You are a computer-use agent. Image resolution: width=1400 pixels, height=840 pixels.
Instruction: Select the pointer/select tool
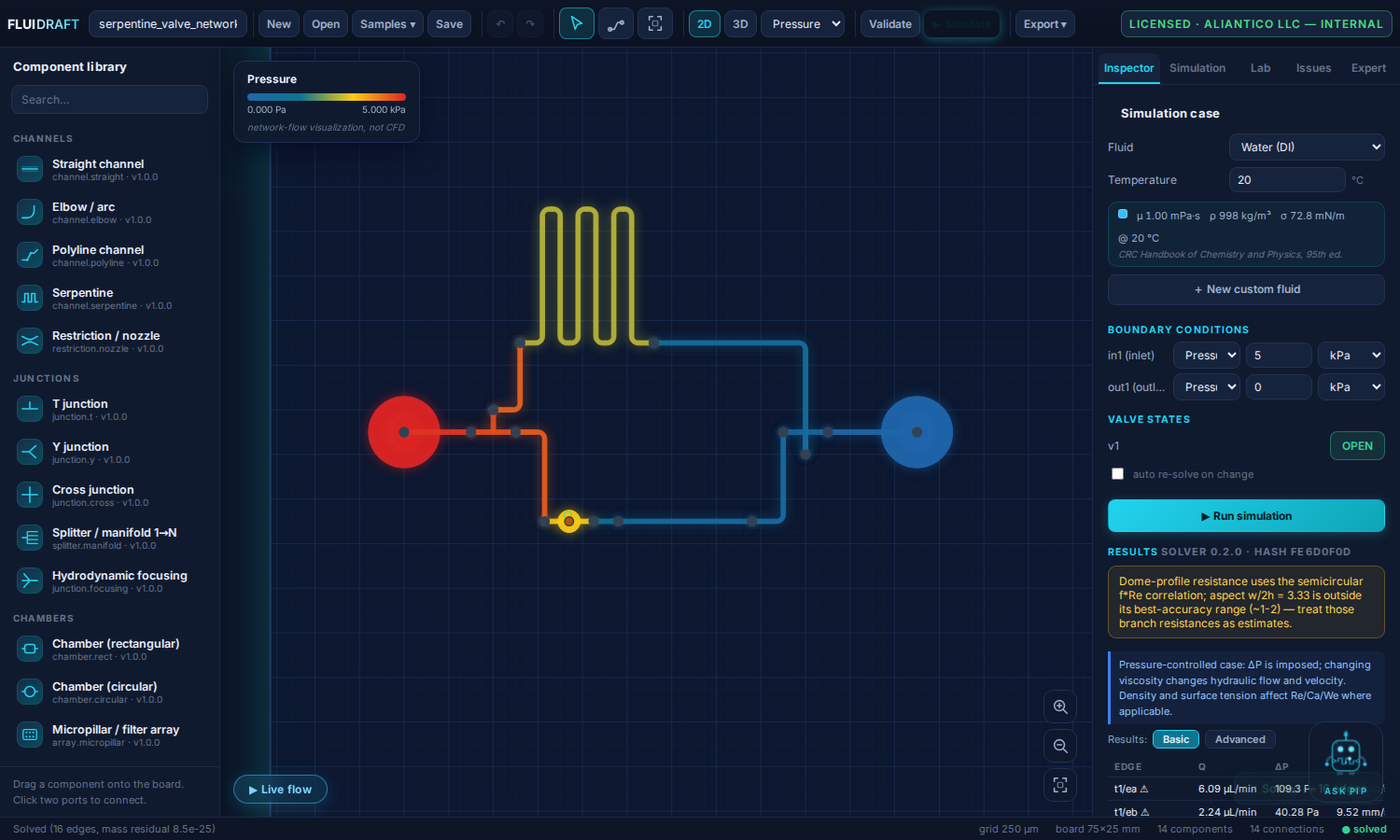tap(576, 23)
